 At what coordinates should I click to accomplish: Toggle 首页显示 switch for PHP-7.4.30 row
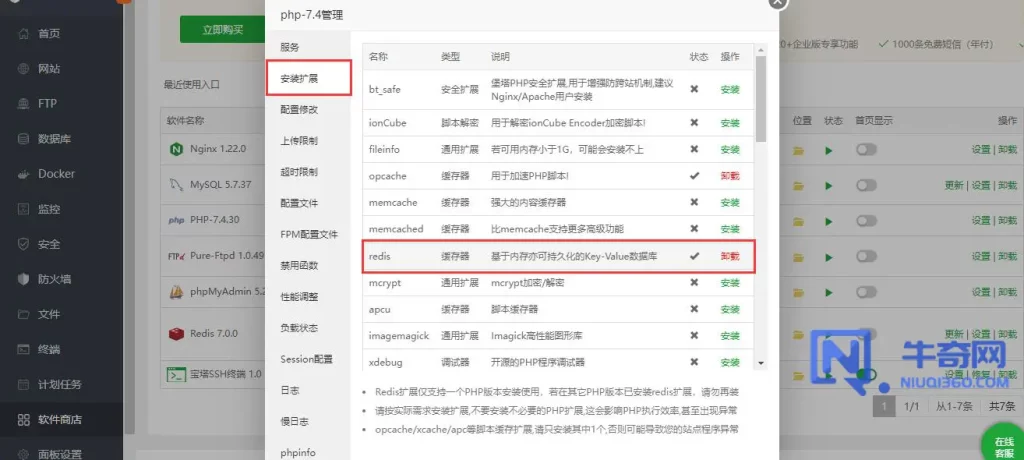pos(867,220)
